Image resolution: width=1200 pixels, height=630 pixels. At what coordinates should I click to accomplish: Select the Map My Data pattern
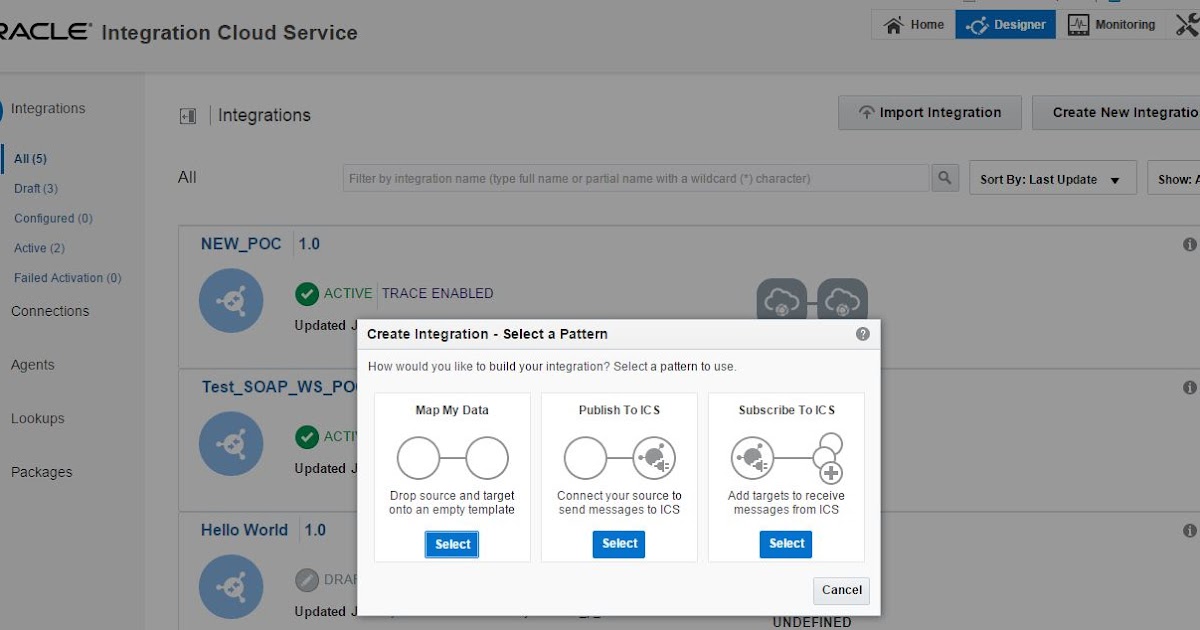point(451,544)
